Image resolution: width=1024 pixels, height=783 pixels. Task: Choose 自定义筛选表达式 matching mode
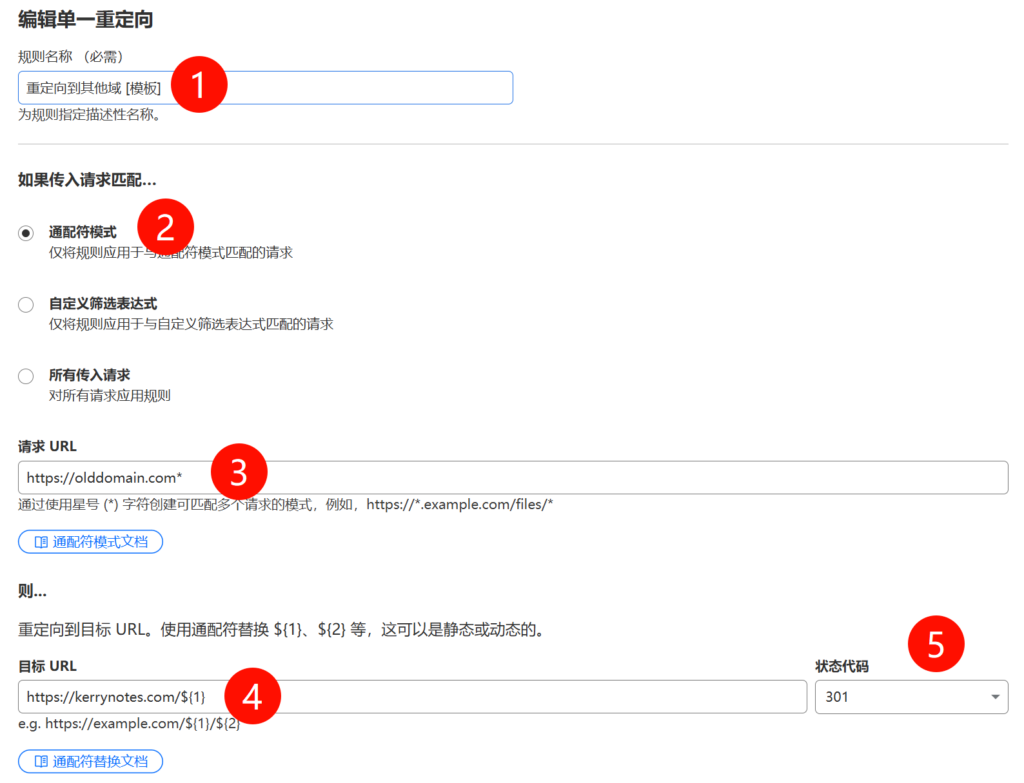25,304
